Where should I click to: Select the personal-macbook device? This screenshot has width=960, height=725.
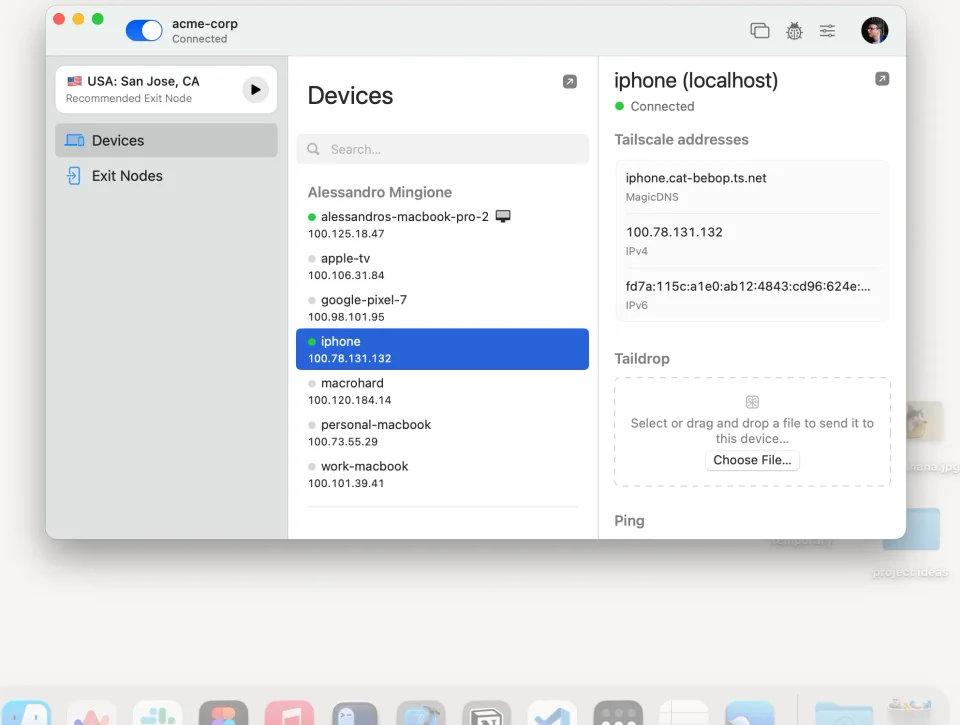point(442,433)
